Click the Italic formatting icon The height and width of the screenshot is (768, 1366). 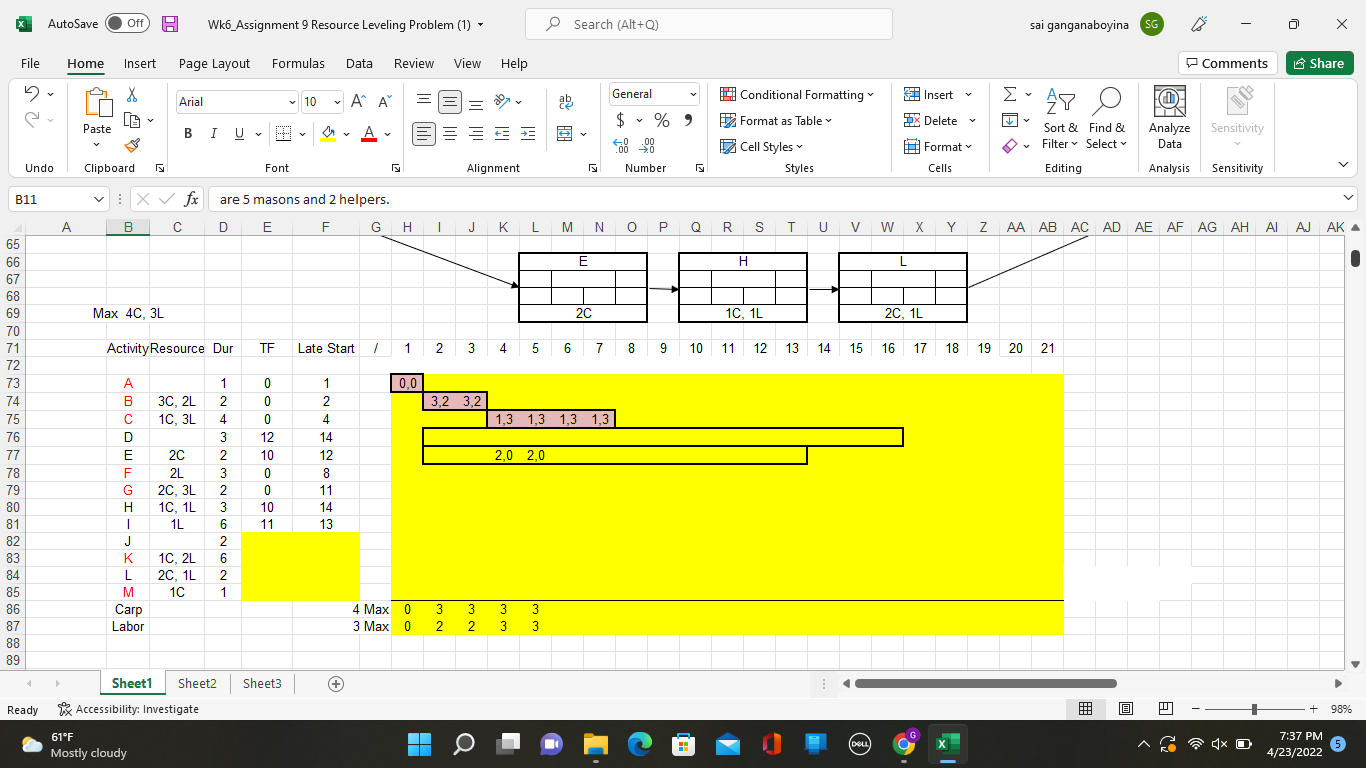click(x=213, y=134)
